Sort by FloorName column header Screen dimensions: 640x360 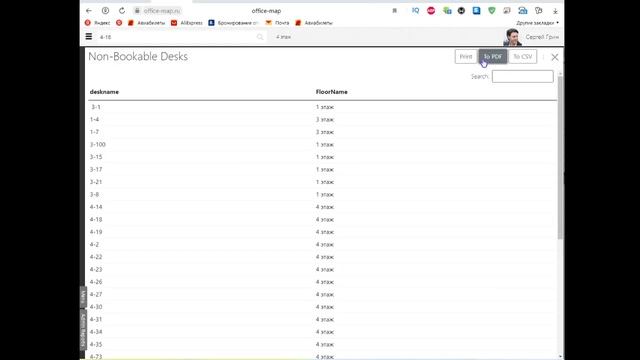tap(331, 92)
